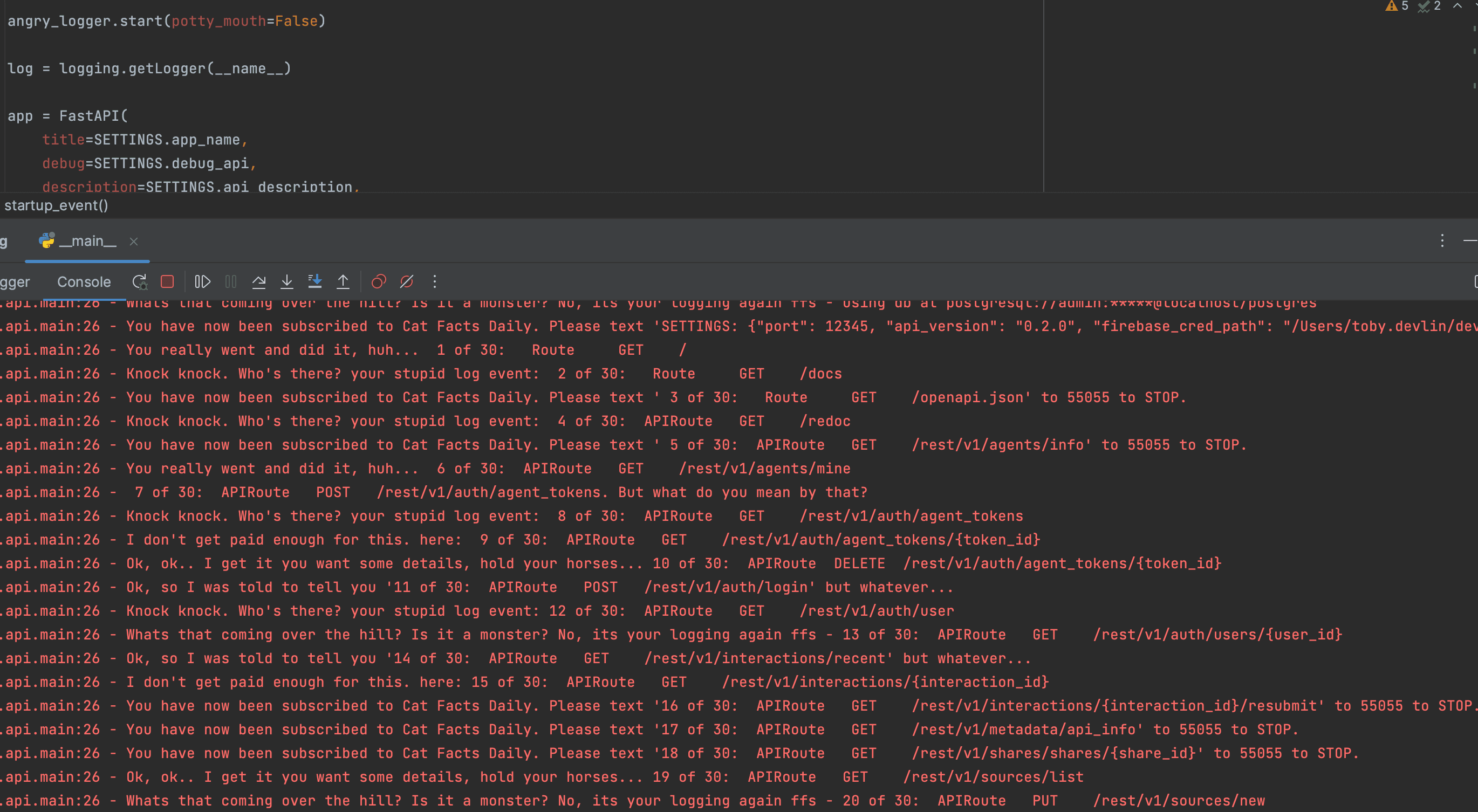Viewport: 1478px width, 812px height.
Task: Click the console line with '/rest/v1/agents/info'
Action: coord(623,445)
